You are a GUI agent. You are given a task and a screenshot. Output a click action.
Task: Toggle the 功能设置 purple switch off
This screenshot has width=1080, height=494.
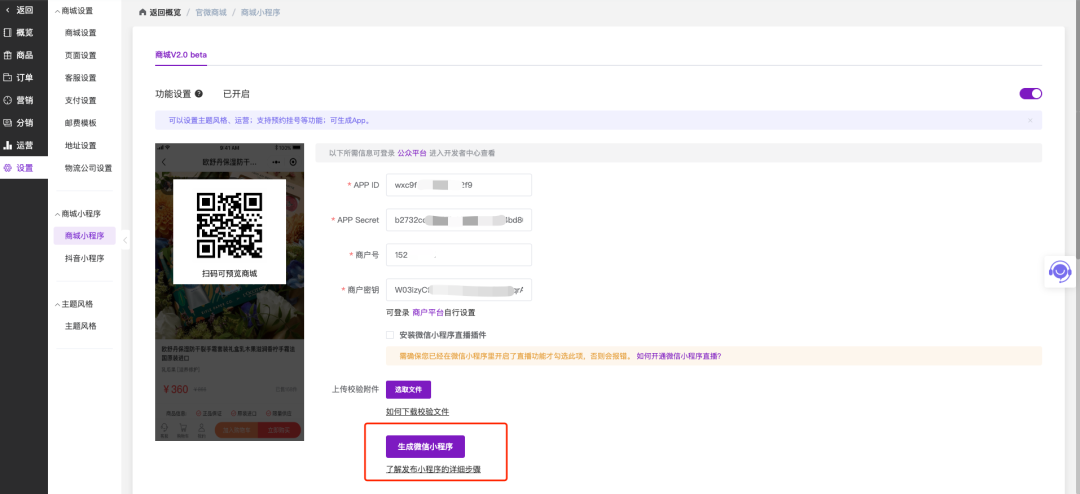(x=1030, y=94)
